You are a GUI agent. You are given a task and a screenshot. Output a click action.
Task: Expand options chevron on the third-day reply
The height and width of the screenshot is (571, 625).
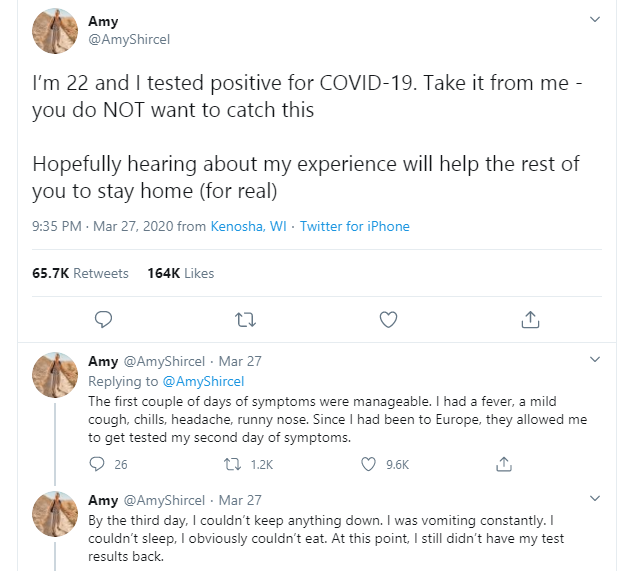pyautogui.click(x=595, y=498)
